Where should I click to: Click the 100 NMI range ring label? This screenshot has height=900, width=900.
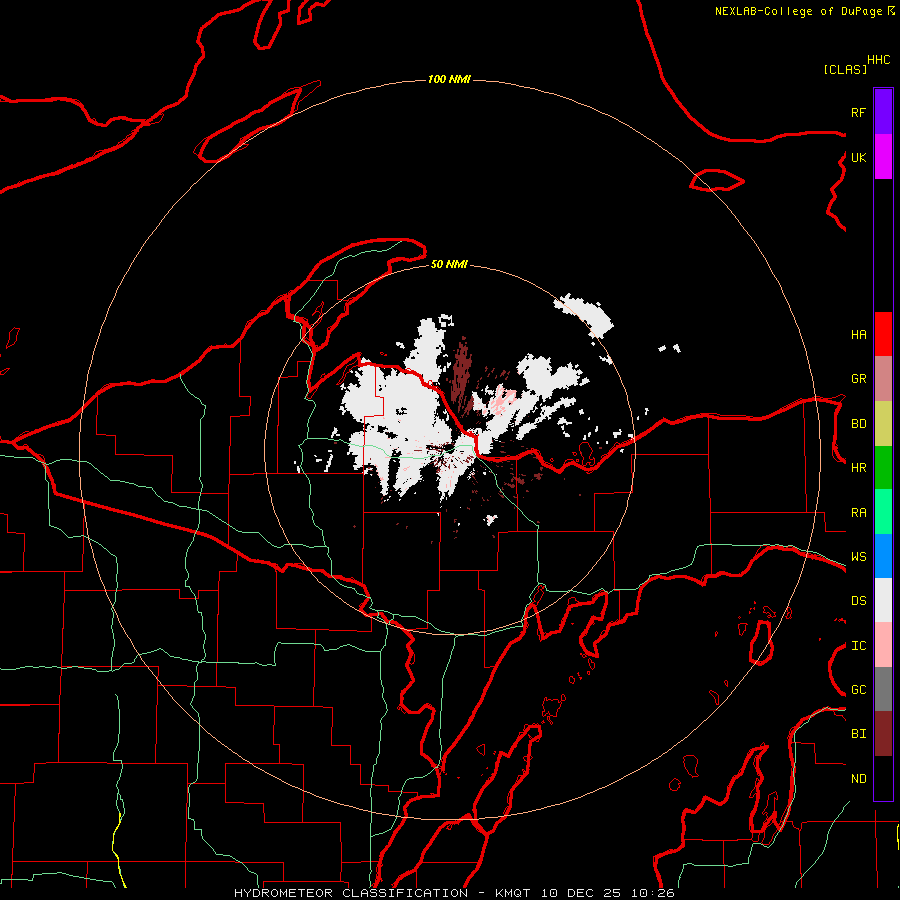(449, 79)
